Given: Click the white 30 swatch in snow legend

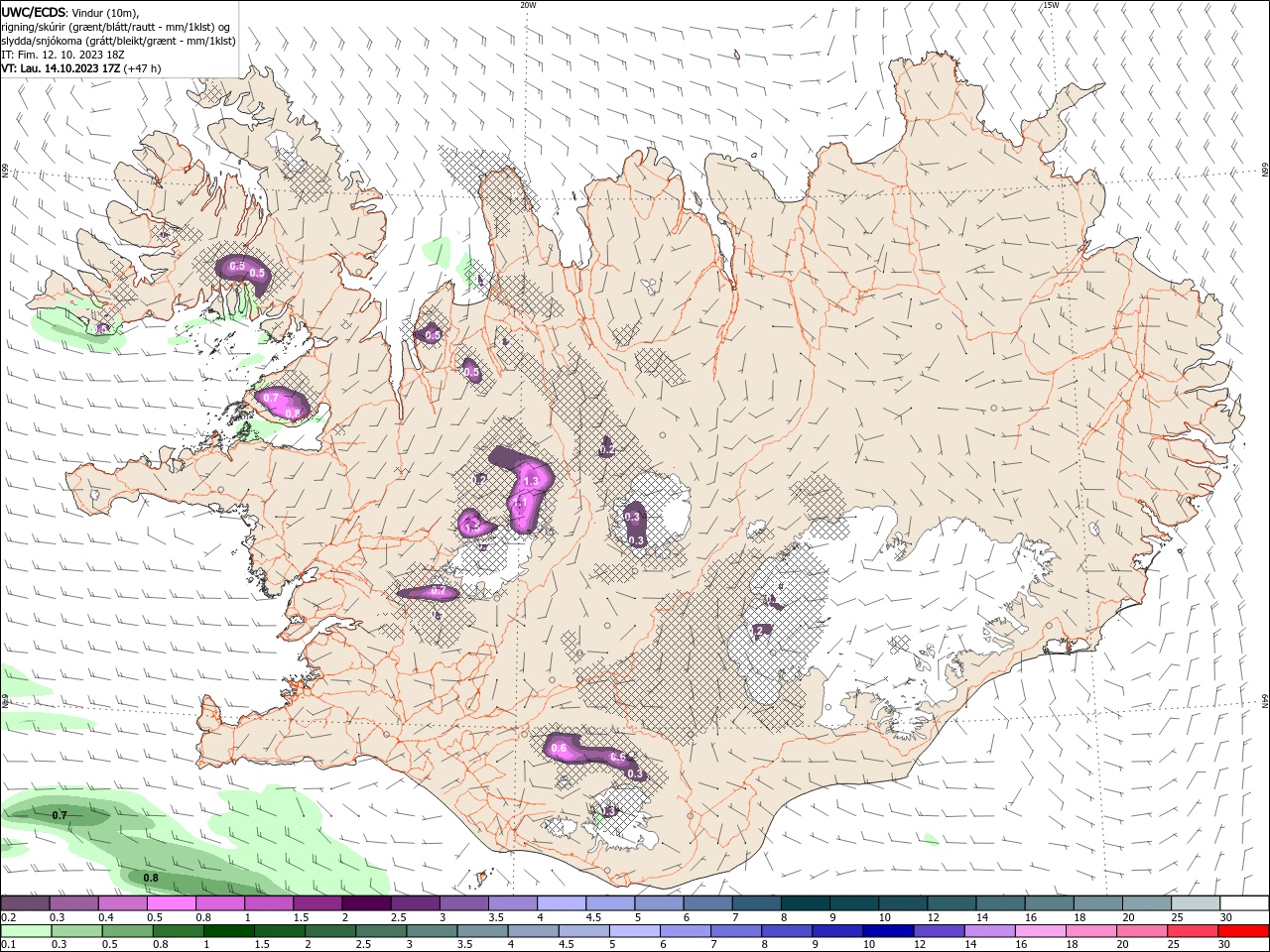Looking at the screenshot, I should [x=1243, y=903].
